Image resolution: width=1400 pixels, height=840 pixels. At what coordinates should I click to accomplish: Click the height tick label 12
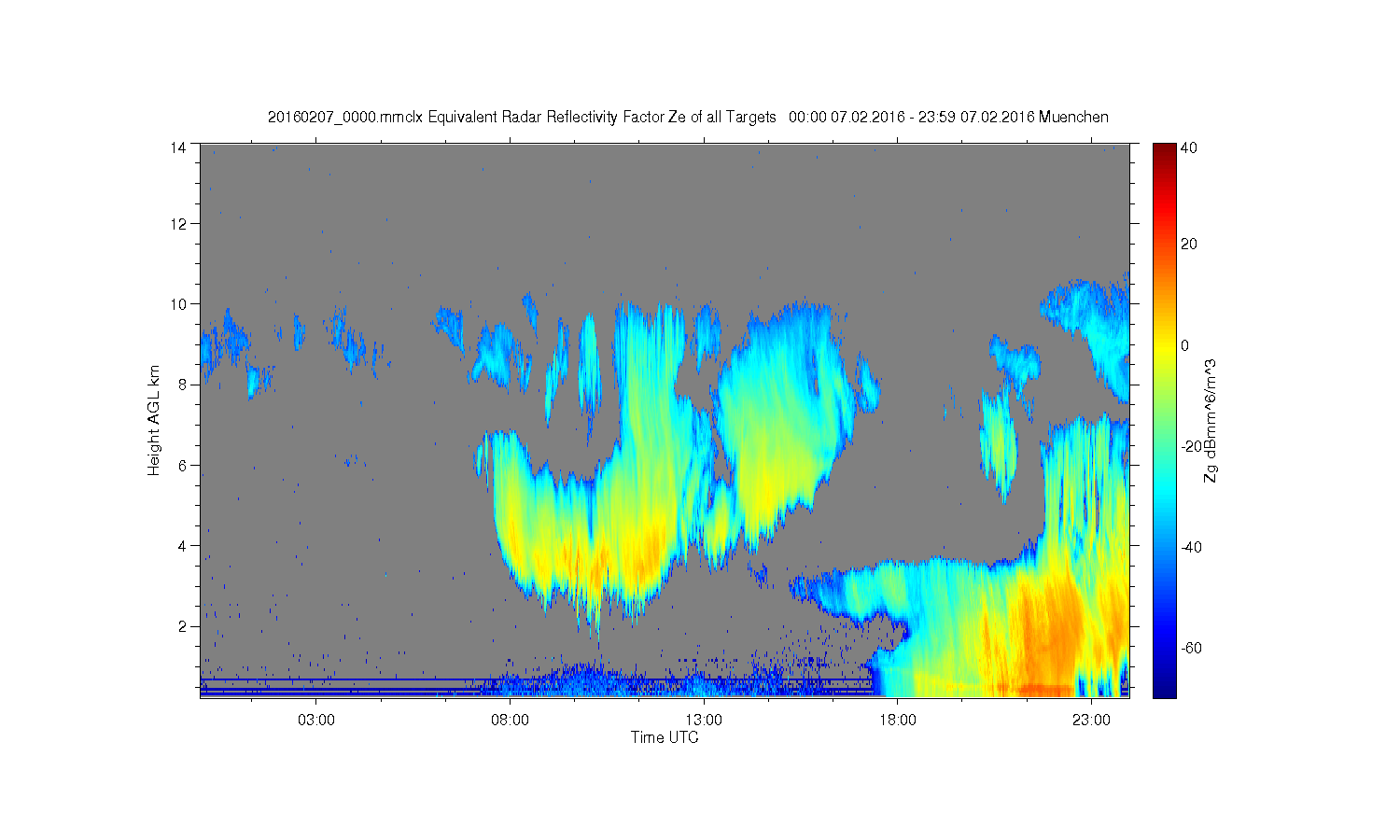pyautogui.click(x=178, y=224)
